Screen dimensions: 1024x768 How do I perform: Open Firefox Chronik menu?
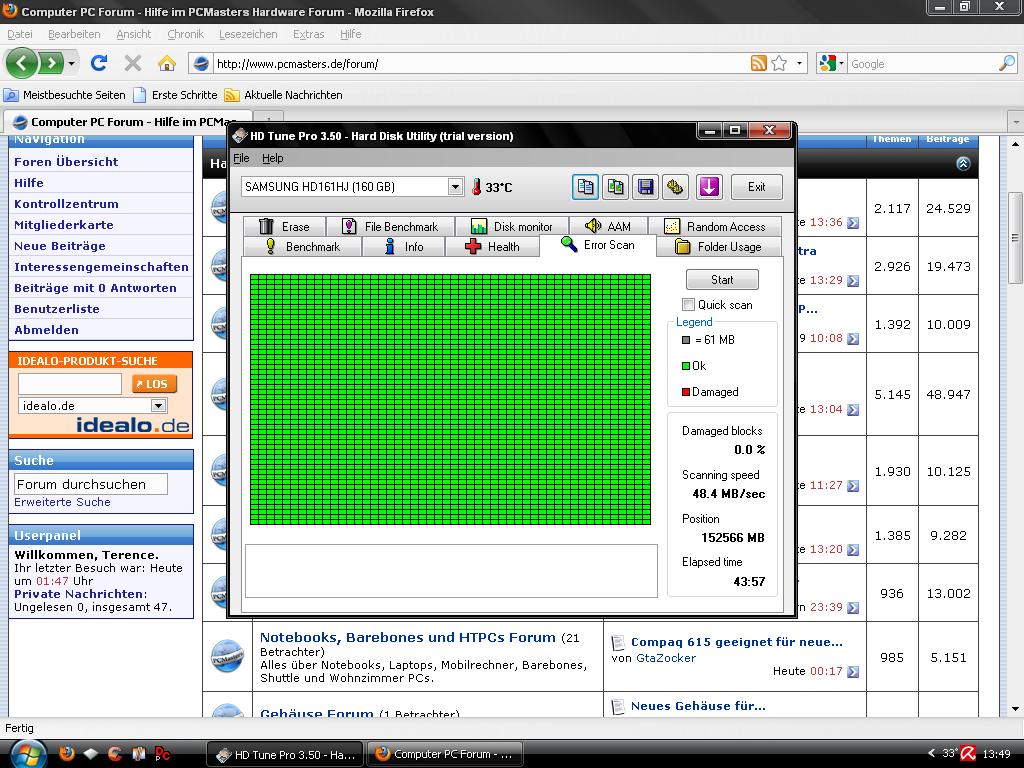185,34
